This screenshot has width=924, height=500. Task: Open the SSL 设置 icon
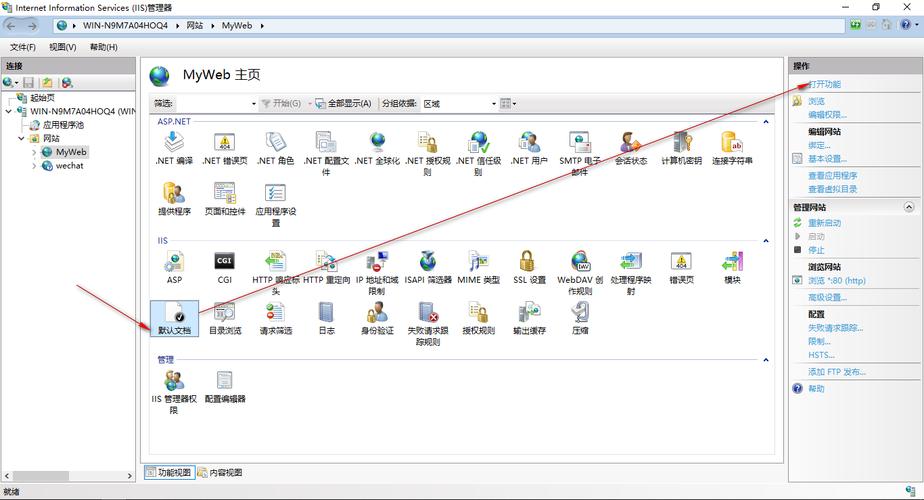click(529, 263)
